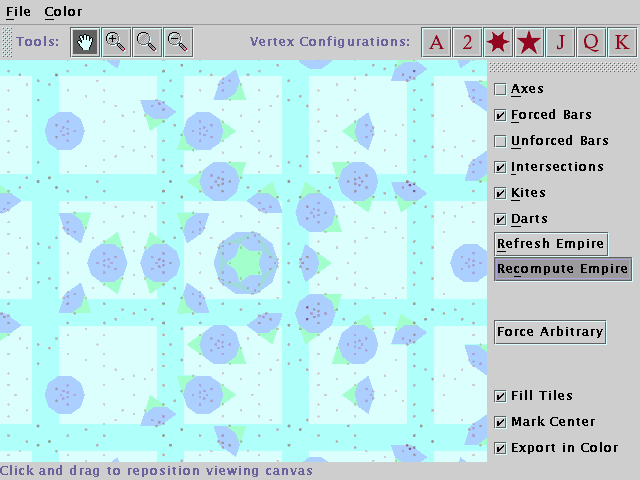Viewport: 640px width, 480px height.
Task: Choose the Sun (many-pointed star) vertex configuration
Action: click(498, 42)
